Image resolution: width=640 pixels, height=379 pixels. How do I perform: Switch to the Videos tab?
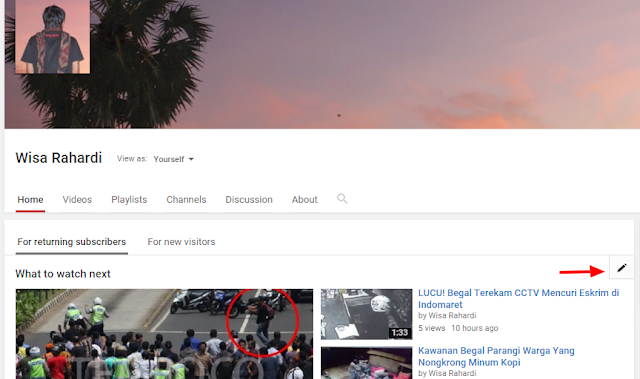77,199
